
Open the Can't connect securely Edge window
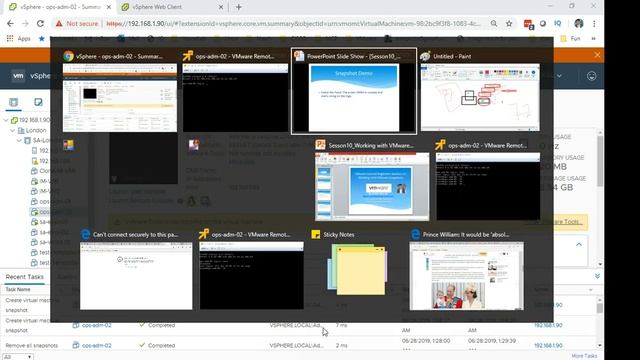[x=136, y=276]
